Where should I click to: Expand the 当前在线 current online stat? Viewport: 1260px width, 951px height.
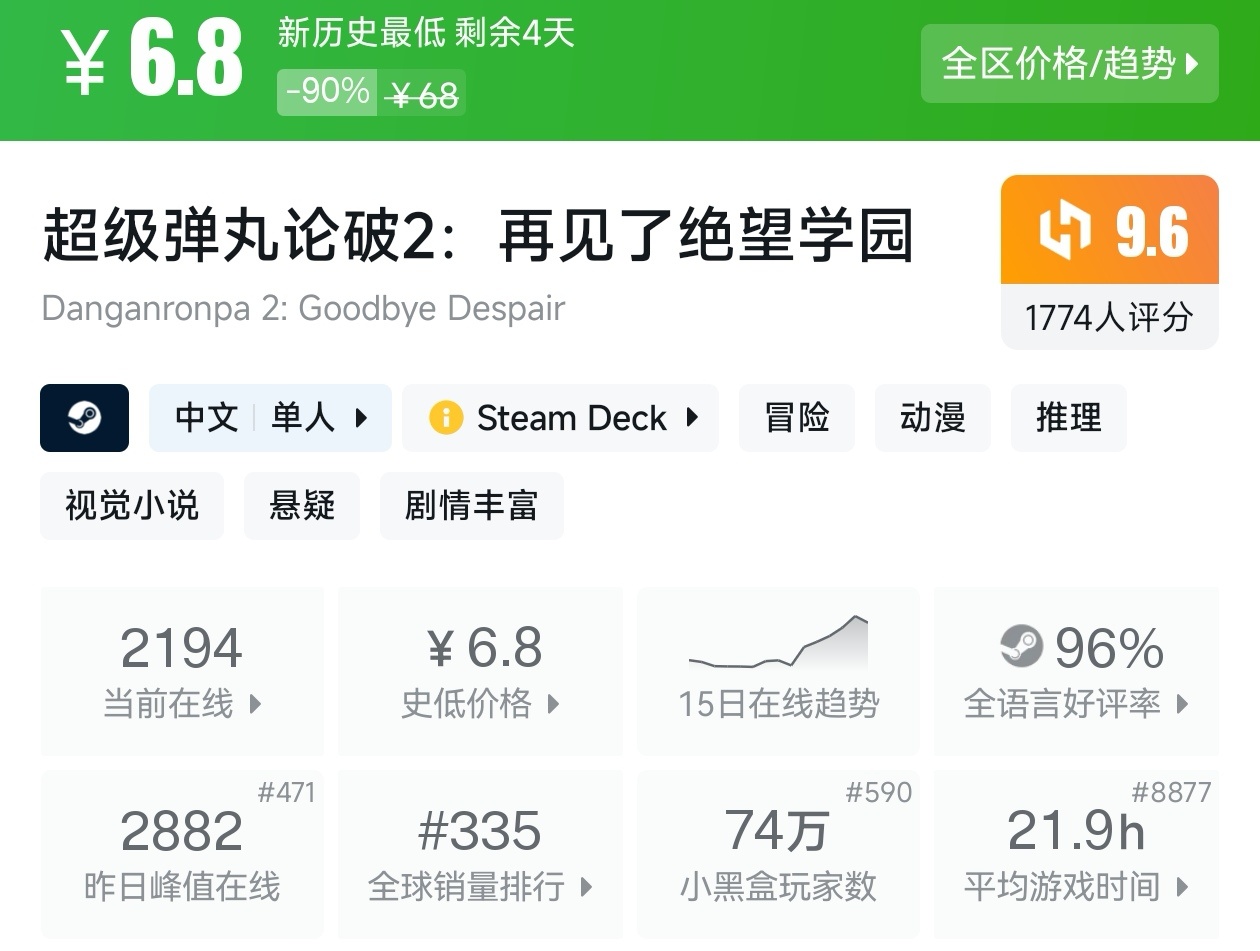point(182,704)
